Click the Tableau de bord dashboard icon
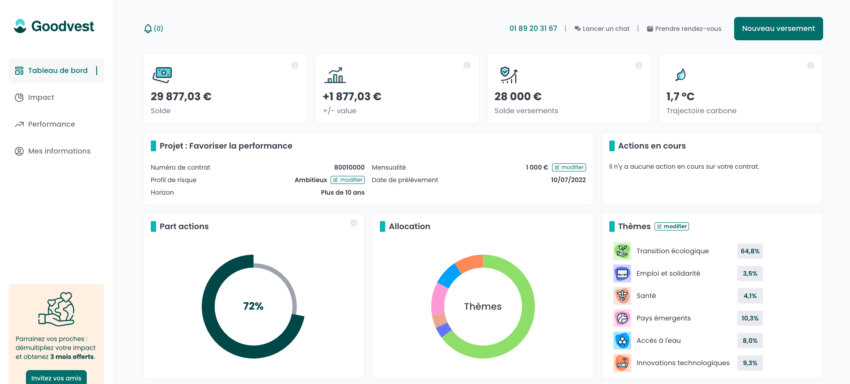 (19, 71)
